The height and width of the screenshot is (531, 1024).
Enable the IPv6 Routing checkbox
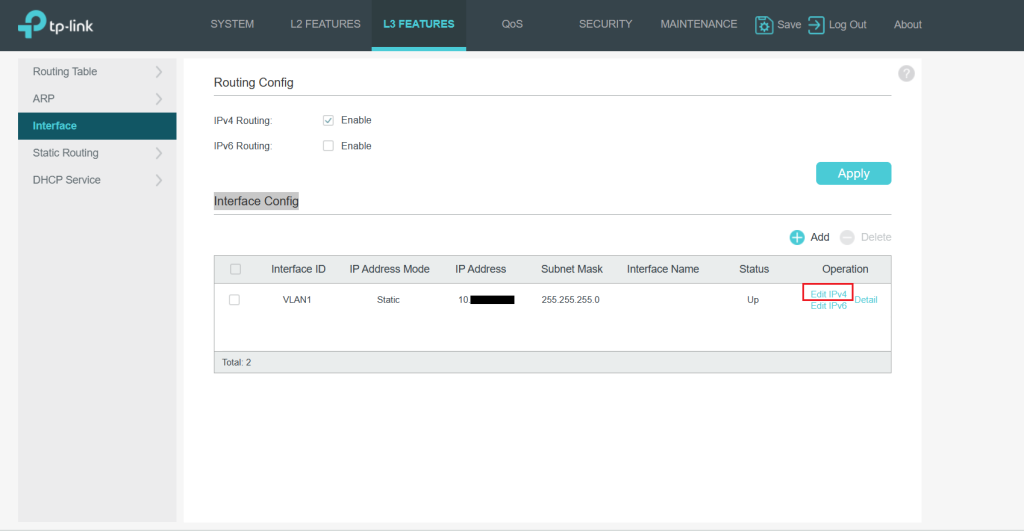pos(328,146)
